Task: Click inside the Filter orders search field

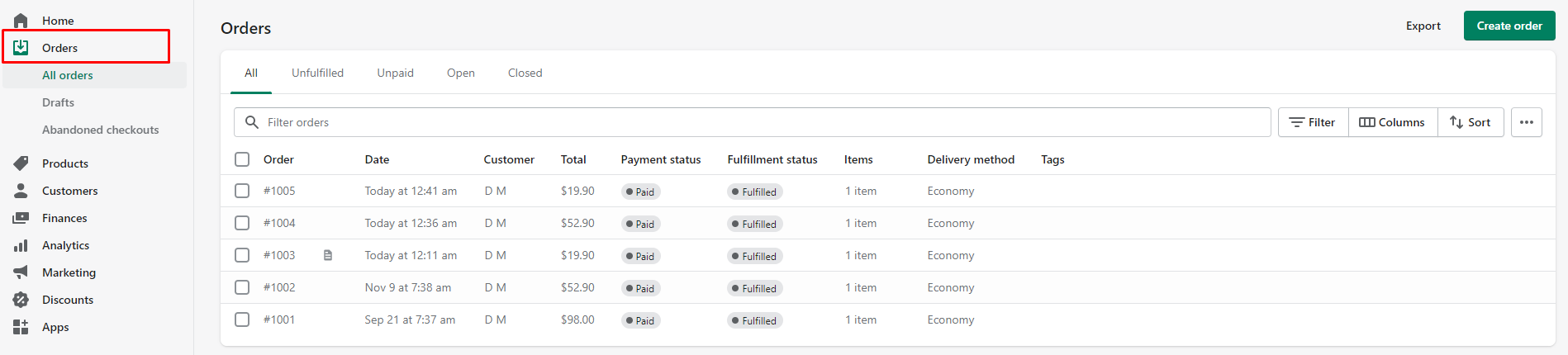Action: pos(752,122)
